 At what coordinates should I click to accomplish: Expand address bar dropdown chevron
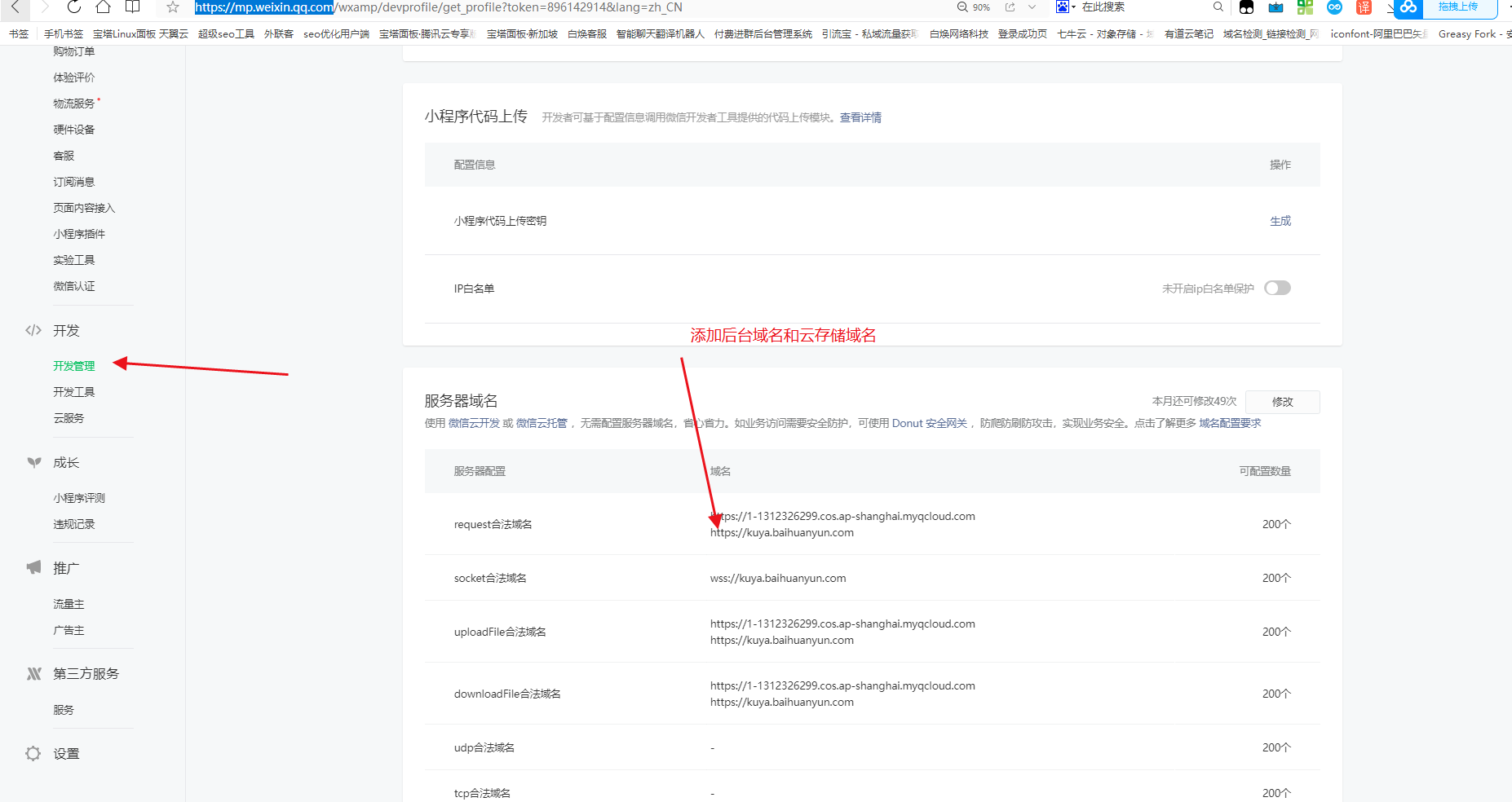tap(1032, 7)
